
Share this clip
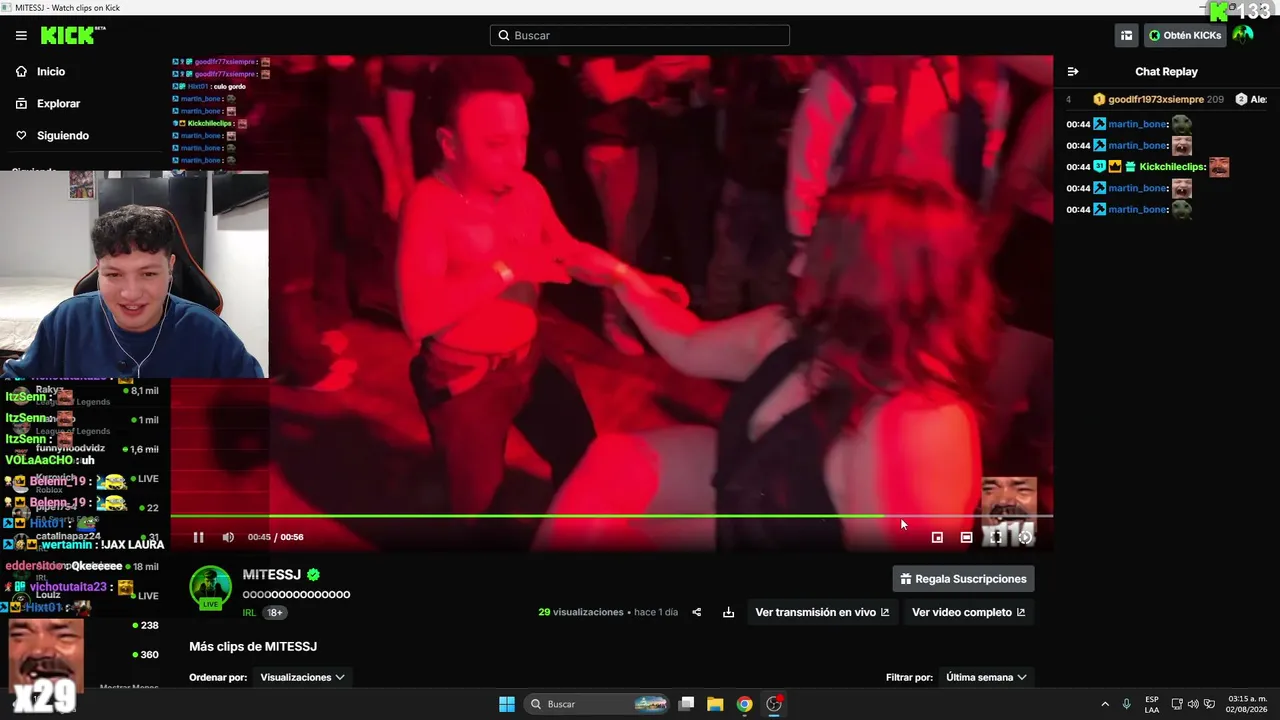[697, 612]
